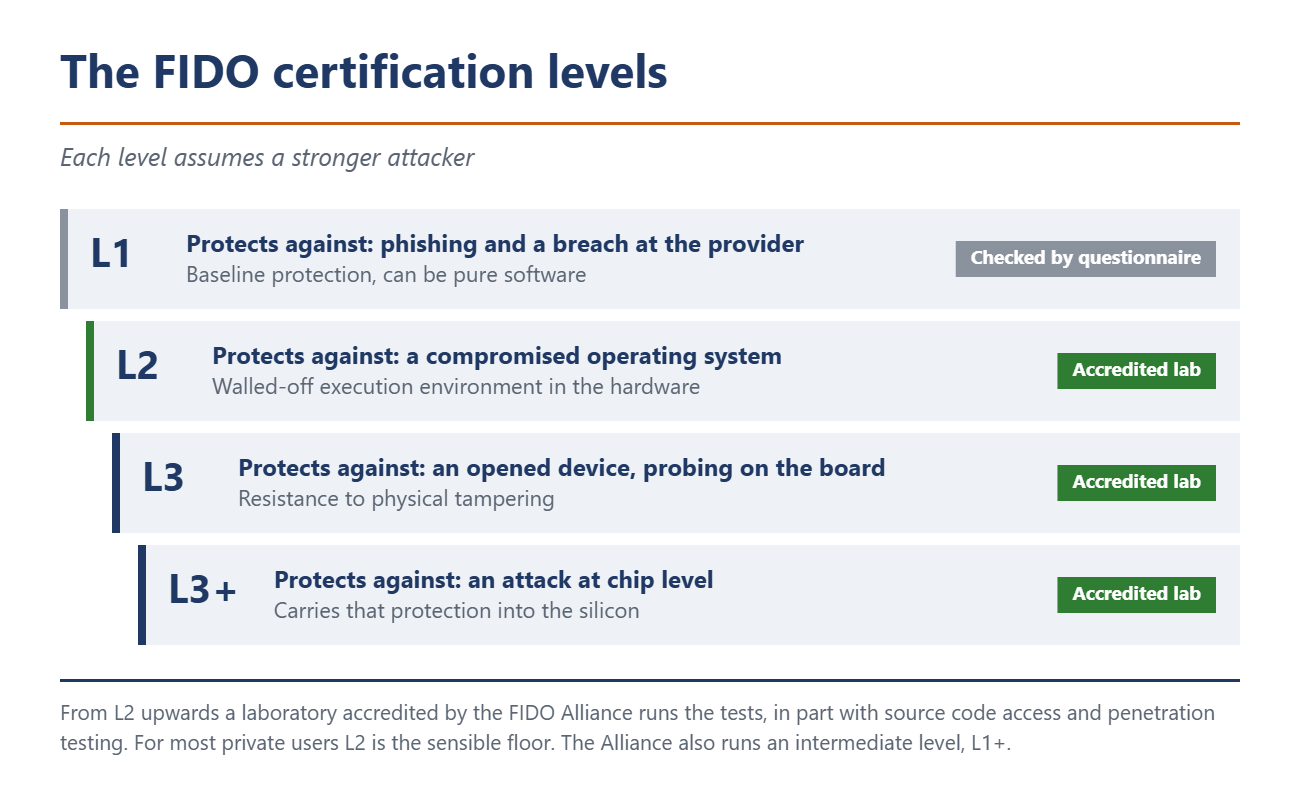Click 'Protects against: an attack at chip level'
Viewport: 1300px width, 798px height.
[494, 580]
